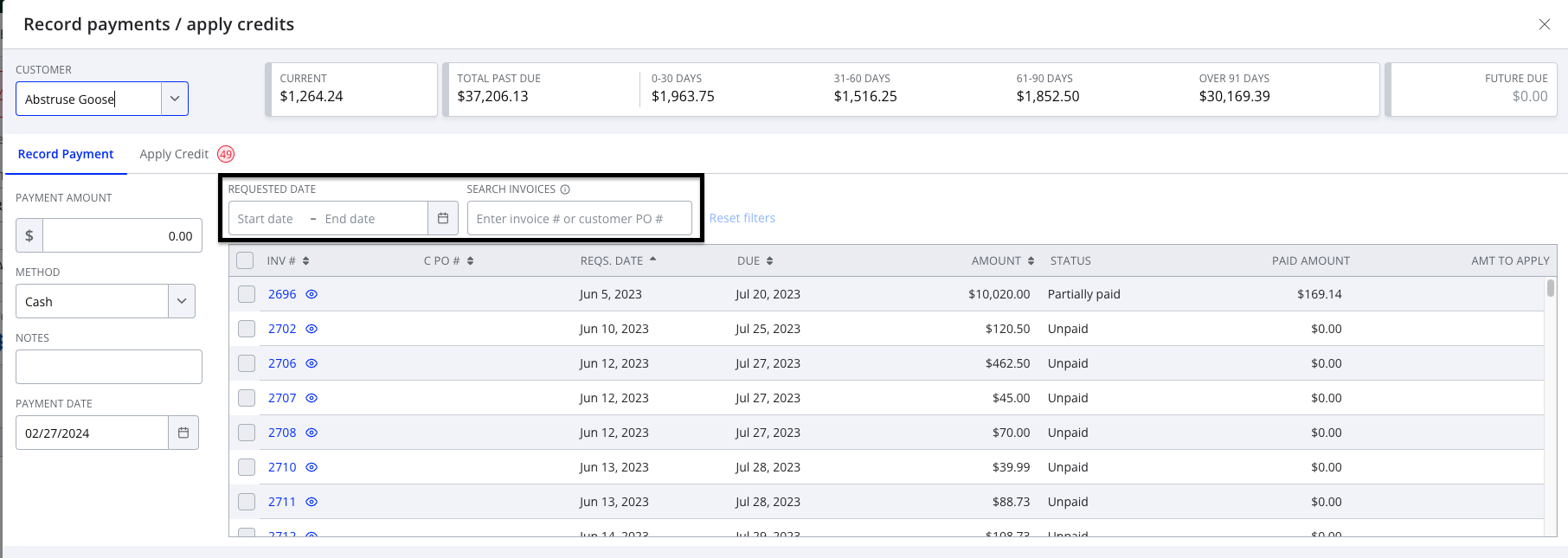This screenshot has width=1568, height=558.
Task: Click the Start date field
Action: click(x=266, y=219)
